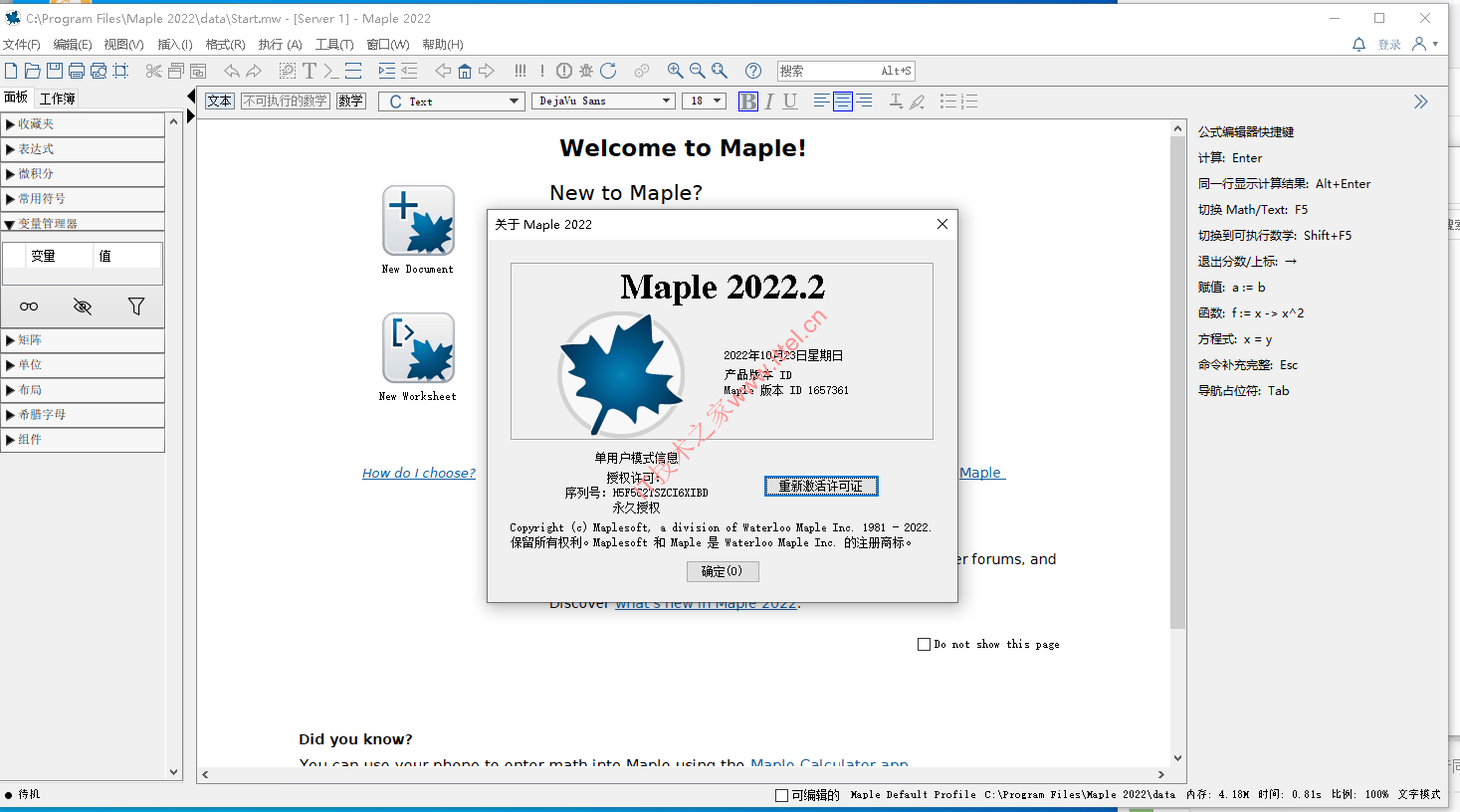Go back to the previous page
This screenshot has height=812, width=1460.
tap(443, 71)
